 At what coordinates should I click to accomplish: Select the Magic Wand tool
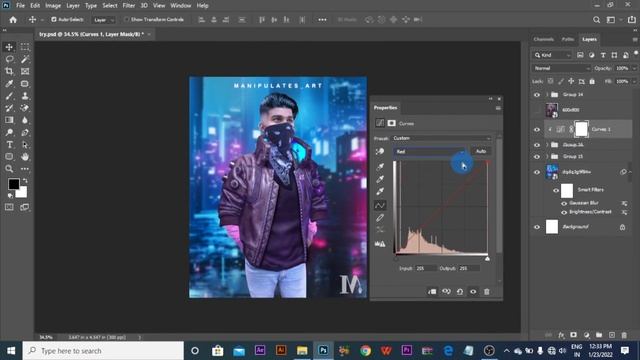click(25, 59)
